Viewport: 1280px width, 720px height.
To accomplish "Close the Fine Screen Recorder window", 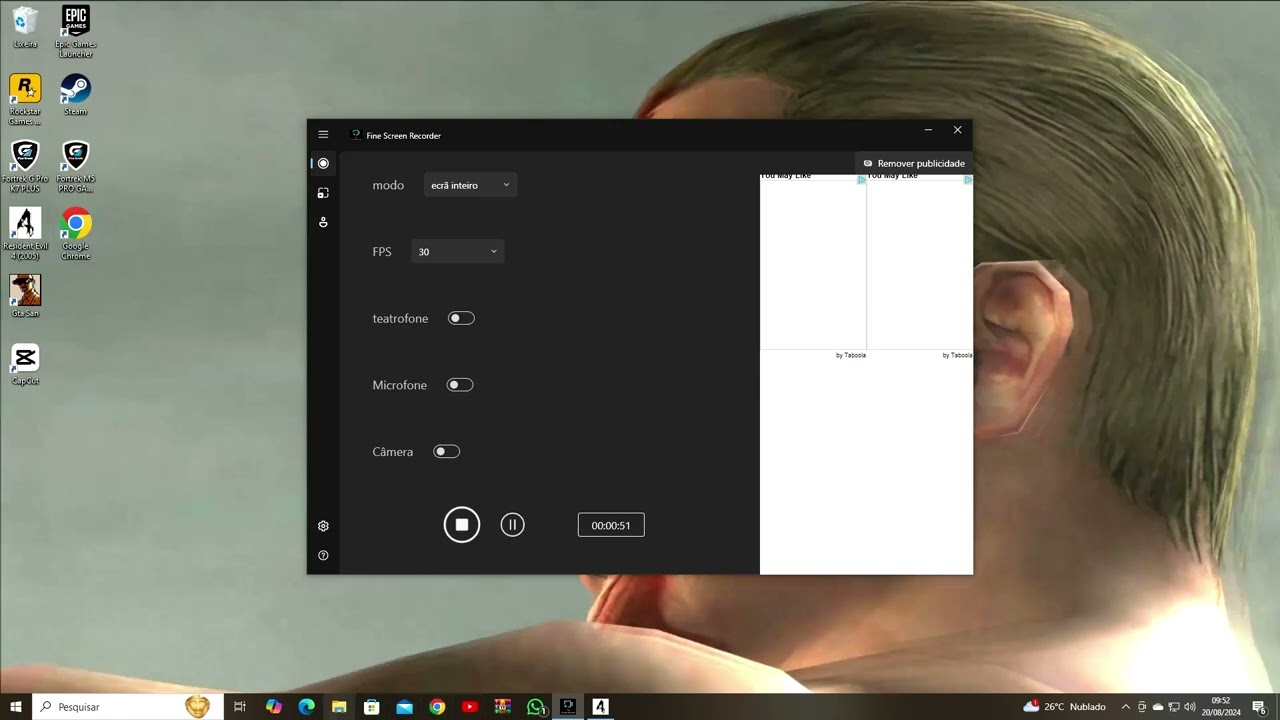I will 957,130.
